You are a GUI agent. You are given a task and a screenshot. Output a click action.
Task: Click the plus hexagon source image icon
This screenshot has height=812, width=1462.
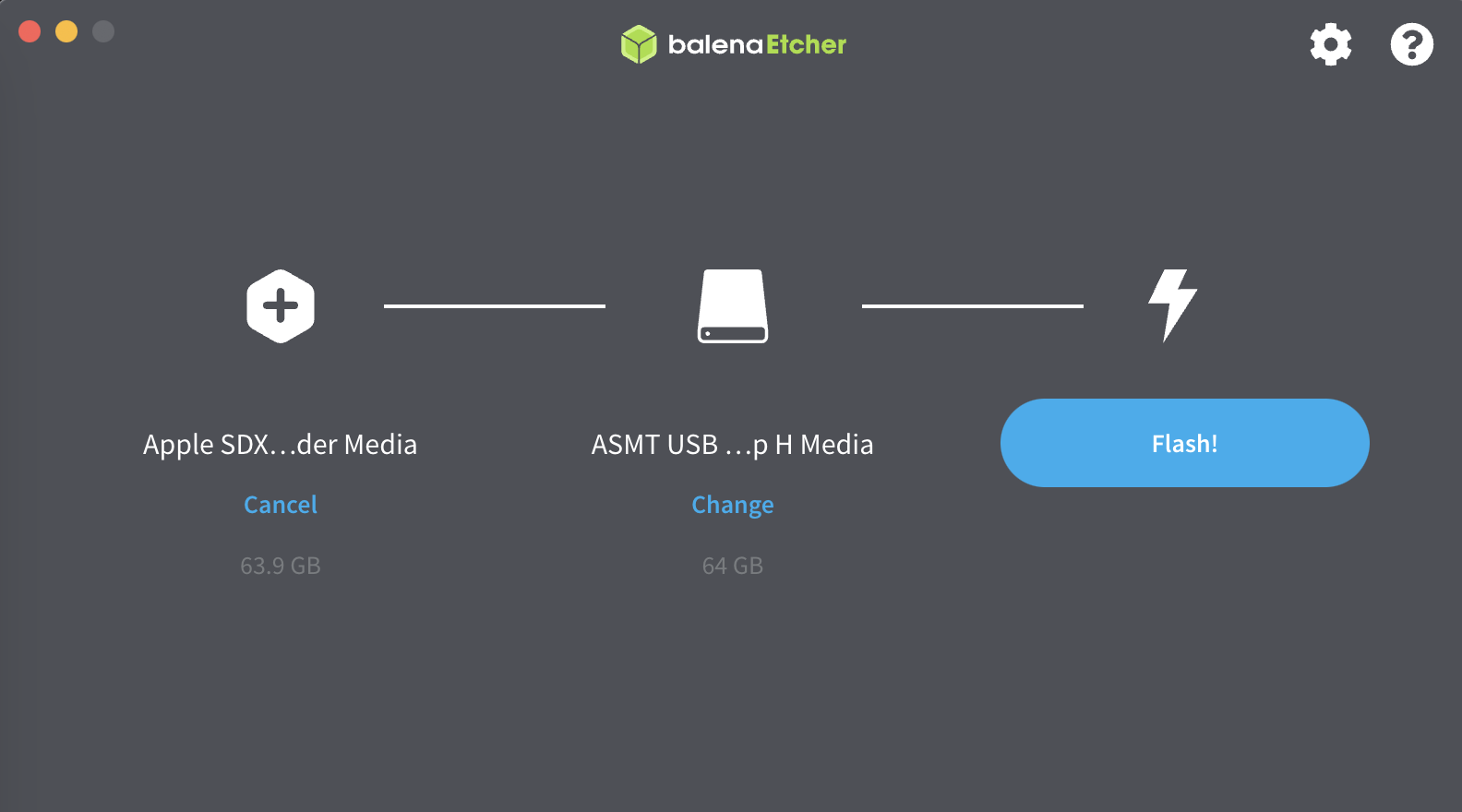(281, 306)
